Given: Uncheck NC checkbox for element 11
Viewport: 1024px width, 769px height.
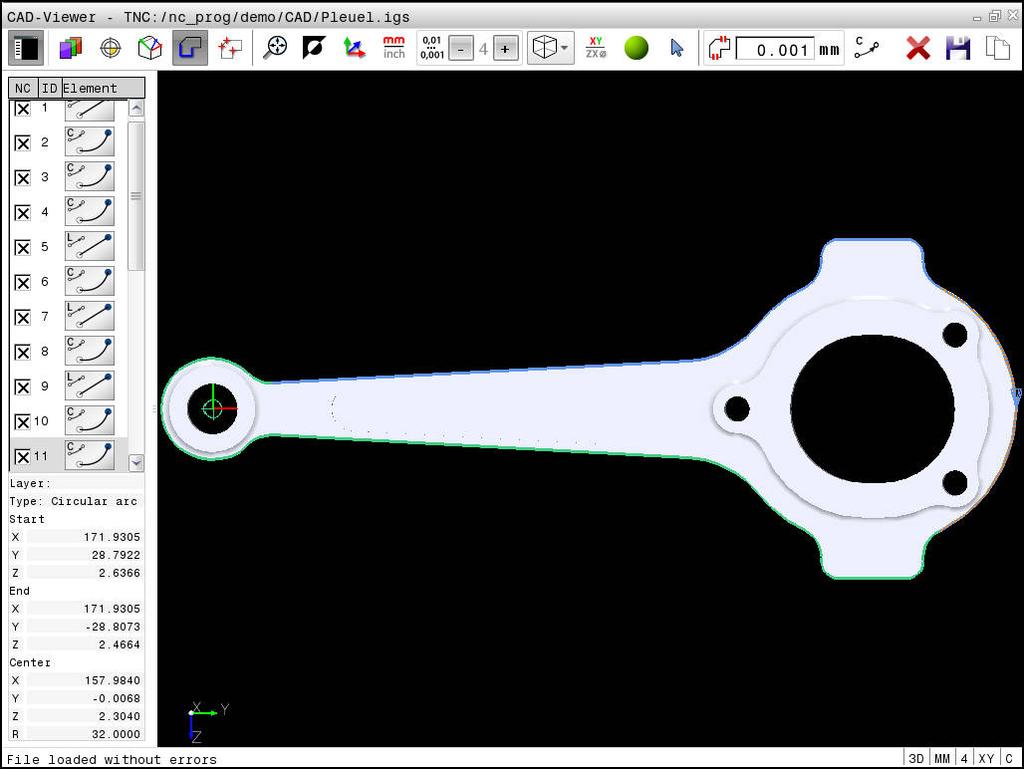Looking at the screenshot, I should 22,457.
